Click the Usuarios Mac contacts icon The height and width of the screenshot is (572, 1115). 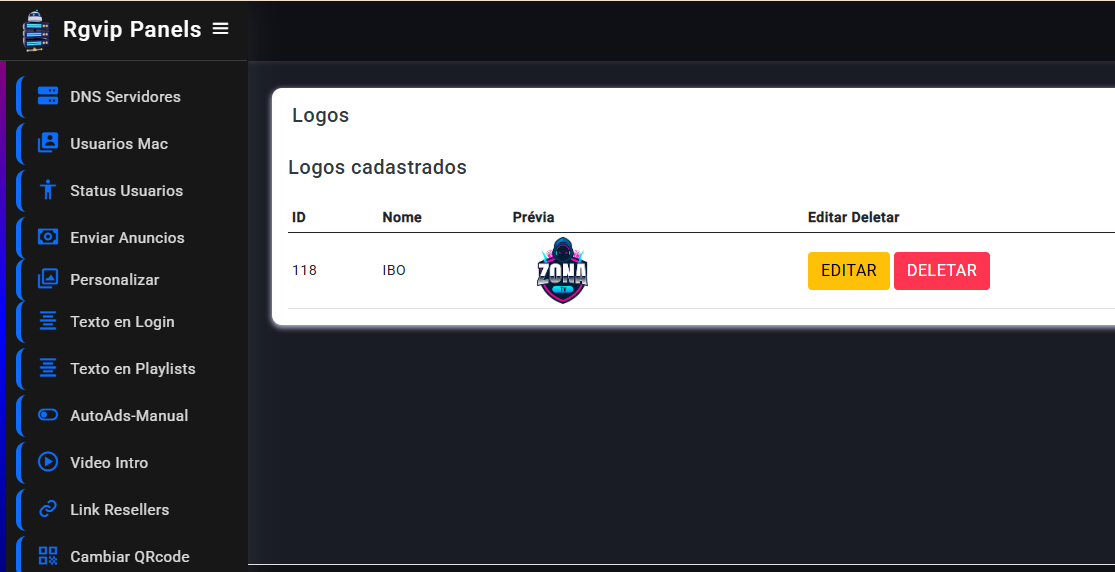[48, 143]
